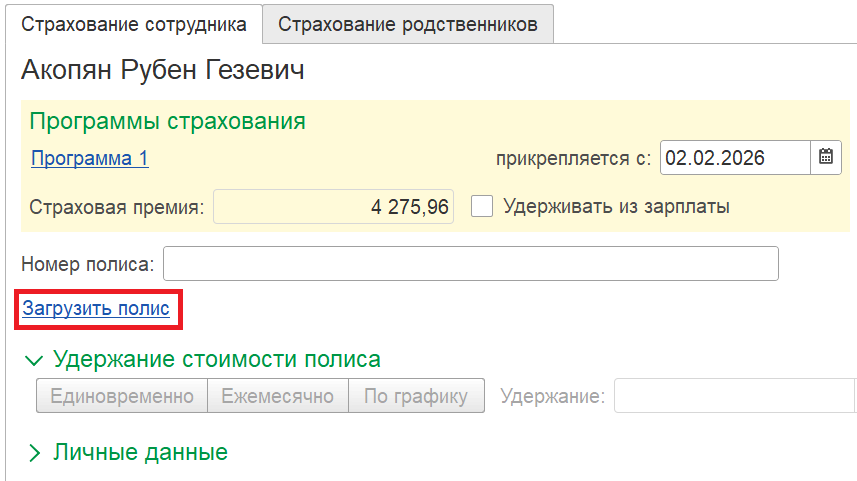
Task: Pick the По графику withholding option
Action: point(416,396)
